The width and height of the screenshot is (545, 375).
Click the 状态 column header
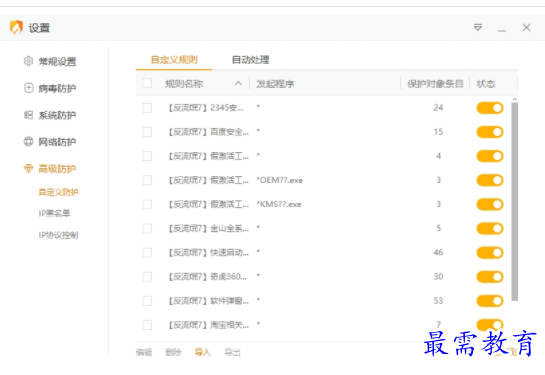pos(486,84)
